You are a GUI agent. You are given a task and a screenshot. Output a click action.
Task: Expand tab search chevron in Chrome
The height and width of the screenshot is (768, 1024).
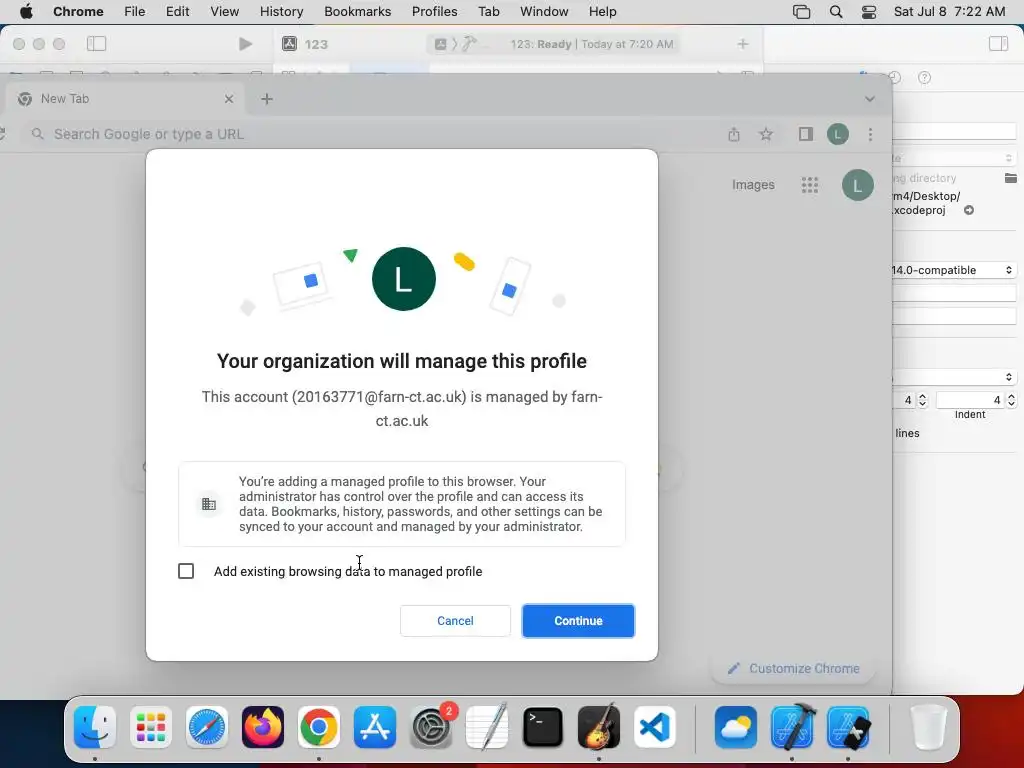pyautogui.click(x=869, y=99)
